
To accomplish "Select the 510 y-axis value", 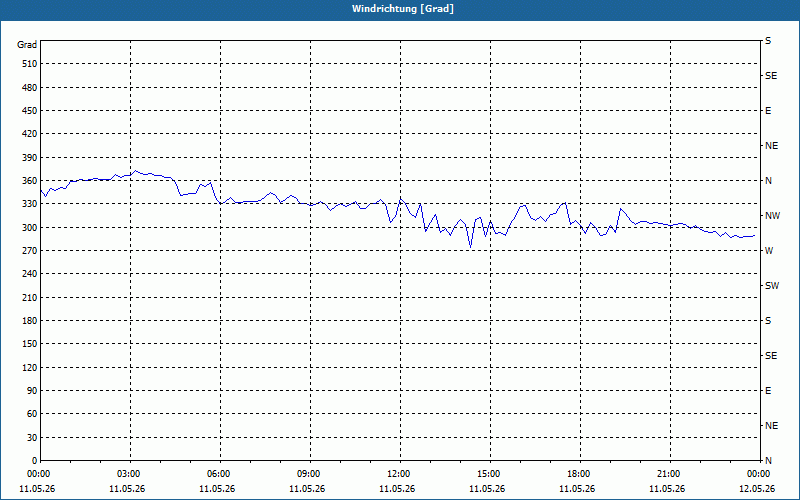I will pos(30,64).
